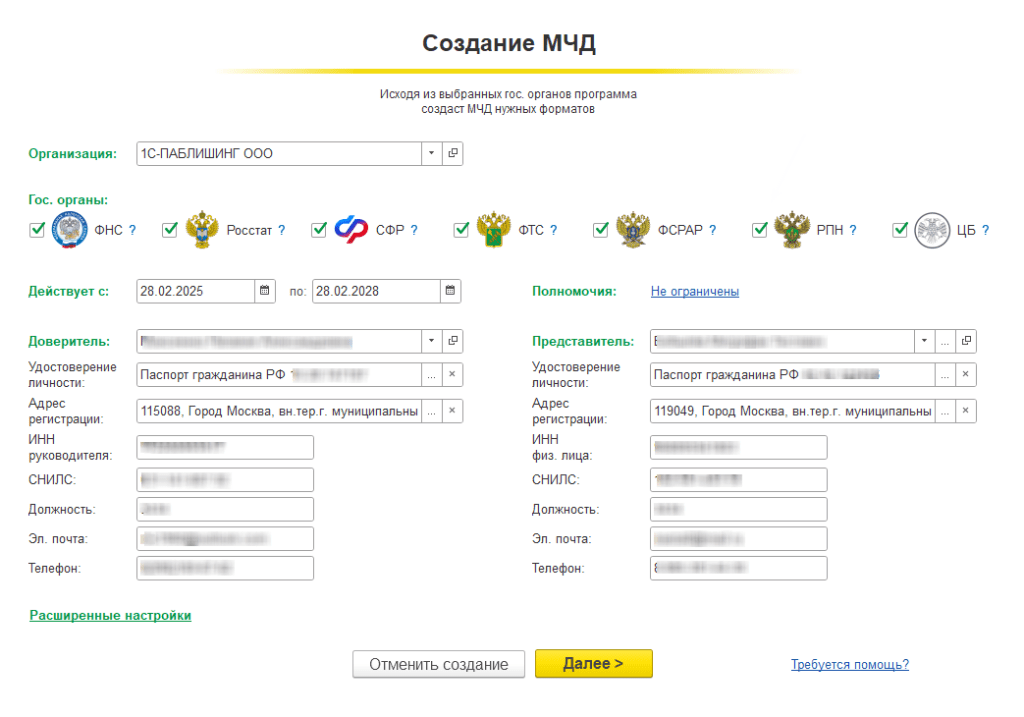Screen dimensions: 1024x717
Task: Click open-form icon next to Представитель field
Action: coord(966,341)
